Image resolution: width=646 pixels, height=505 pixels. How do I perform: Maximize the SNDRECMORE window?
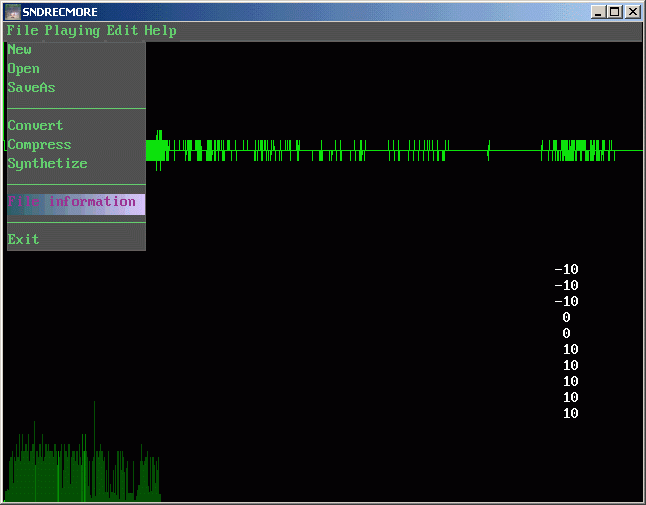click(x=615, y=12)
